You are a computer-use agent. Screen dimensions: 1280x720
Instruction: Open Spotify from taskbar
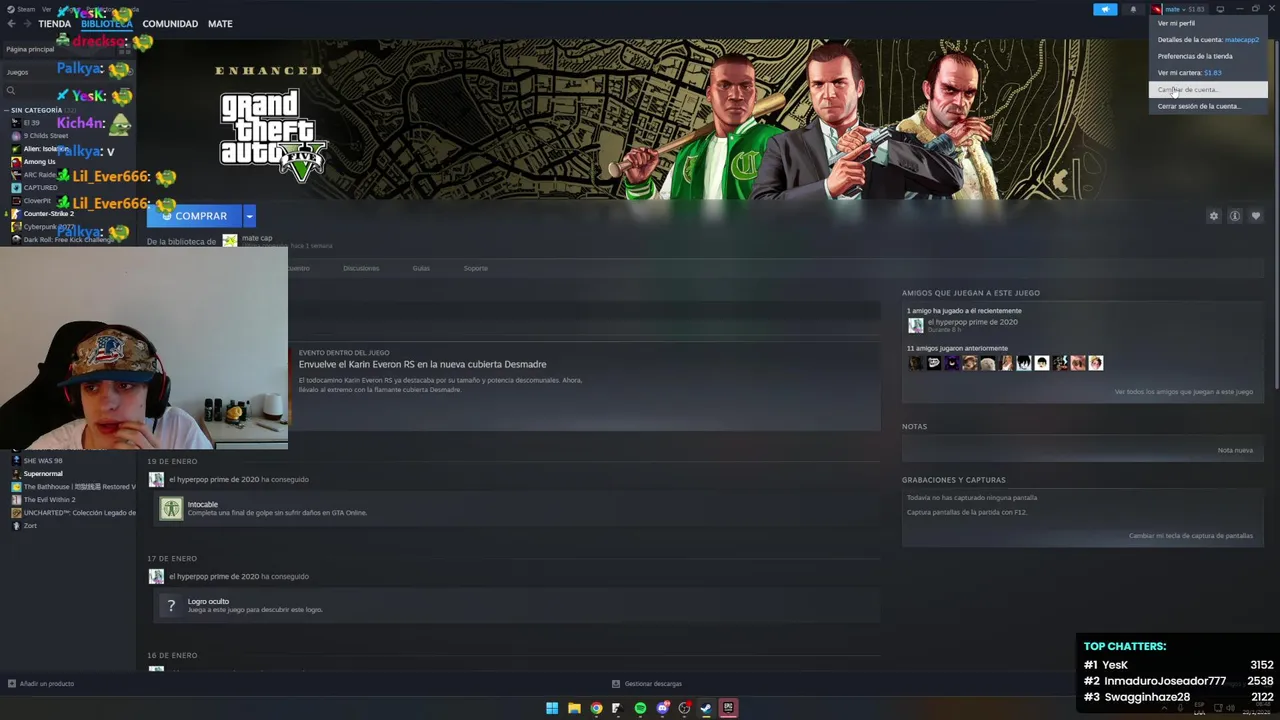click(640, 708)
